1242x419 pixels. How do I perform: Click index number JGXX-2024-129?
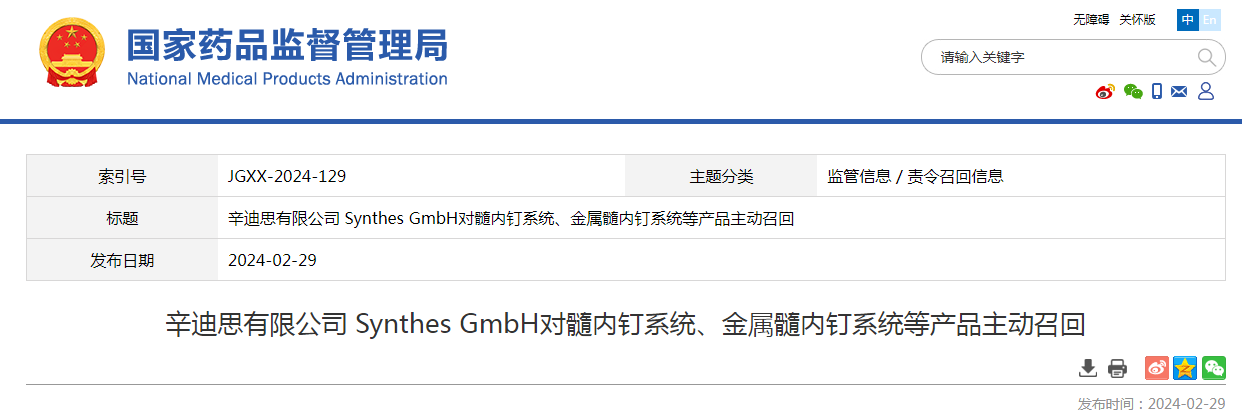pos(287,176)
